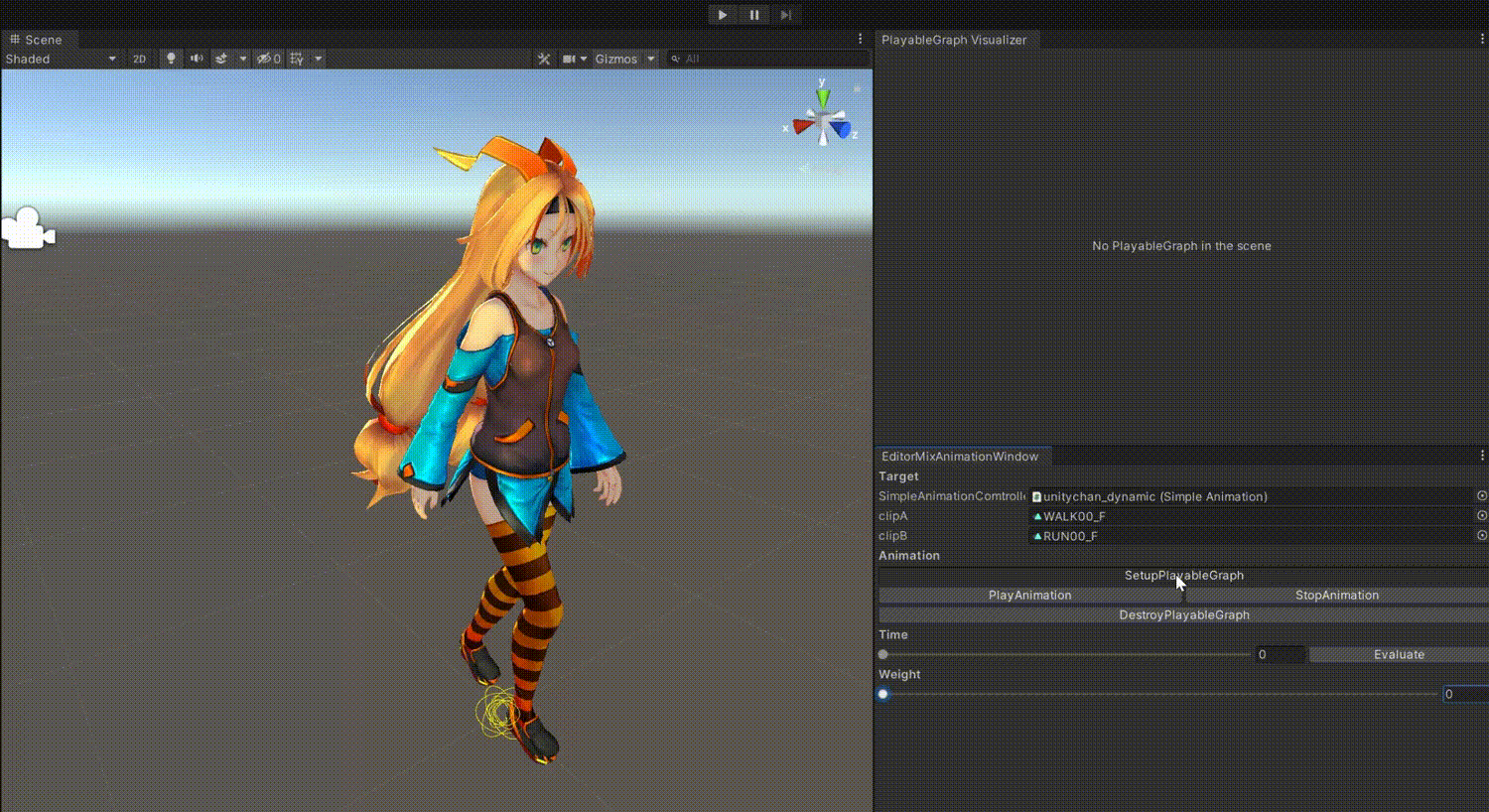This screenshot has width=1489, height=812.
Task: Open EditorMixAnimationWindow more options menu
Action: coord(1482,456)
